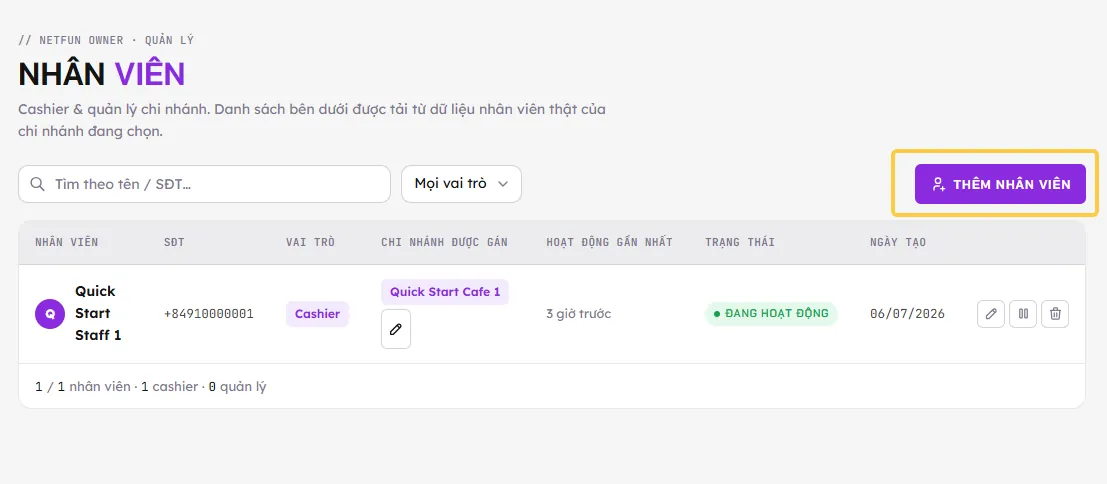This screenshot has width=1107, height=484.
Task: Click the chevron arrow beside Mọi vai trò
Action: point(503,184)
